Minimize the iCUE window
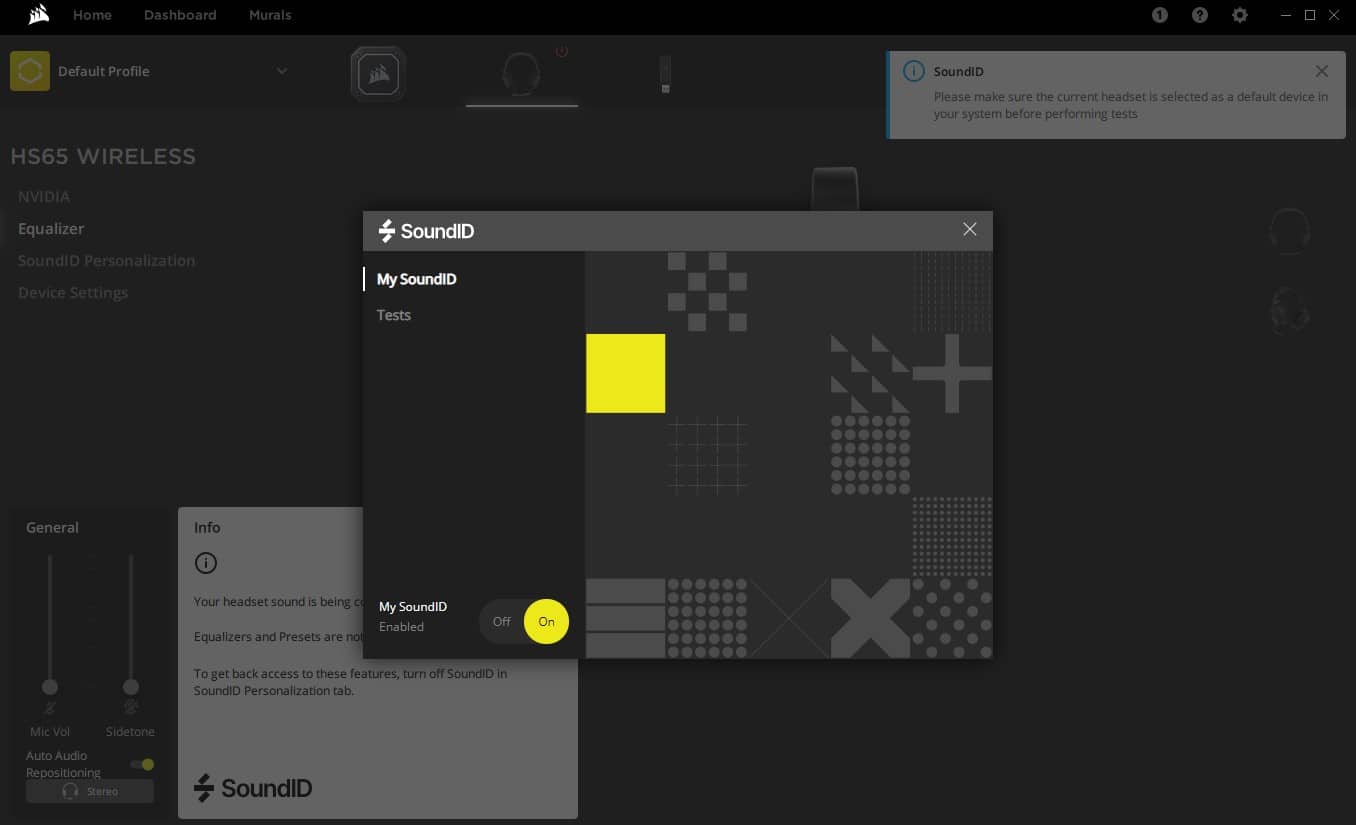The height and width of the screenshot is (825, 1356). (1286, 15)
